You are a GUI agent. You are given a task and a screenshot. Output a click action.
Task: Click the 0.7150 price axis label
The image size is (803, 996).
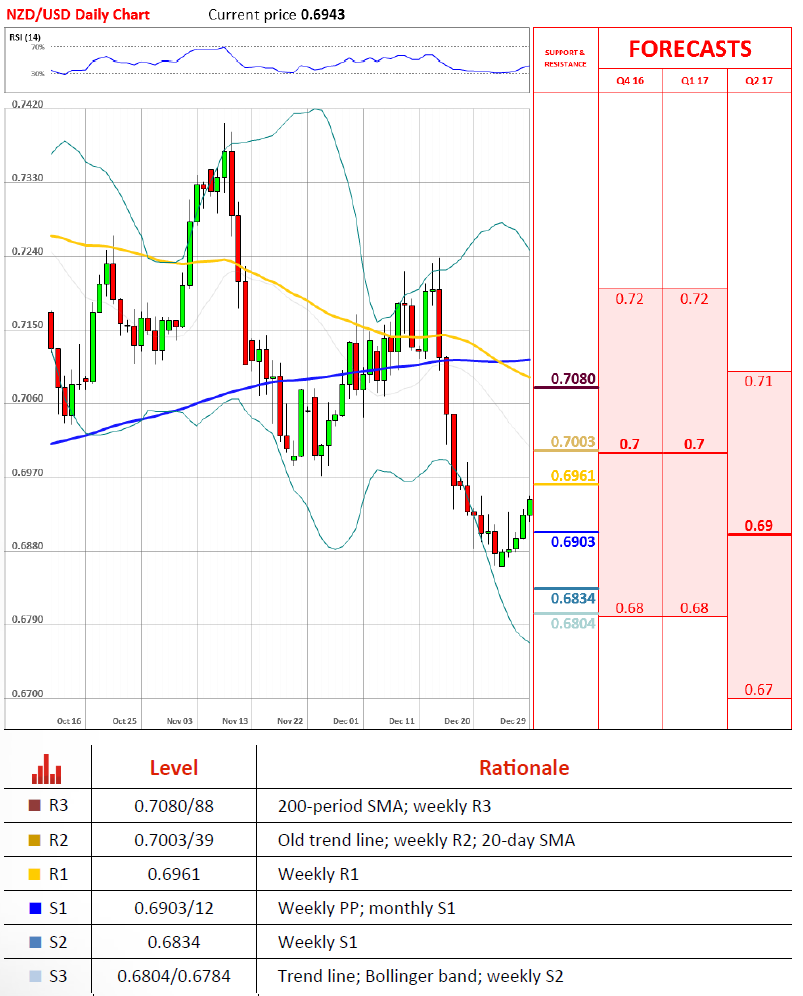(27, 325)
